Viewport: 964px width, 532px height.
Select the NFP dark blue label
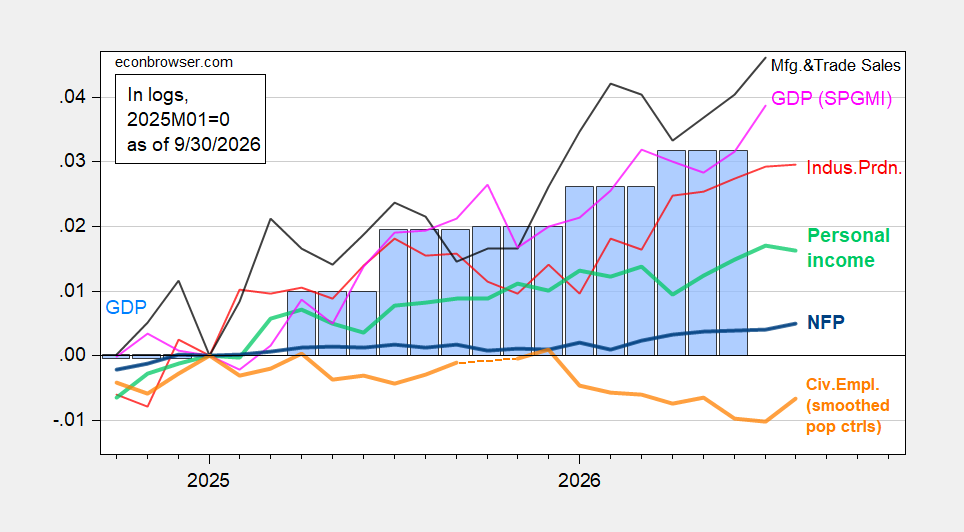[826, 322]
